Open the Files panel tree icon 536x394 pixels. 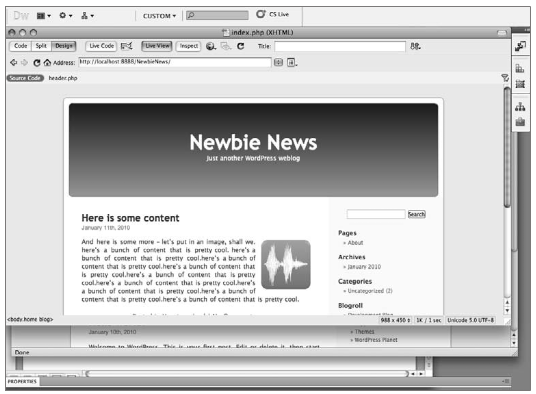pos(520,107)
